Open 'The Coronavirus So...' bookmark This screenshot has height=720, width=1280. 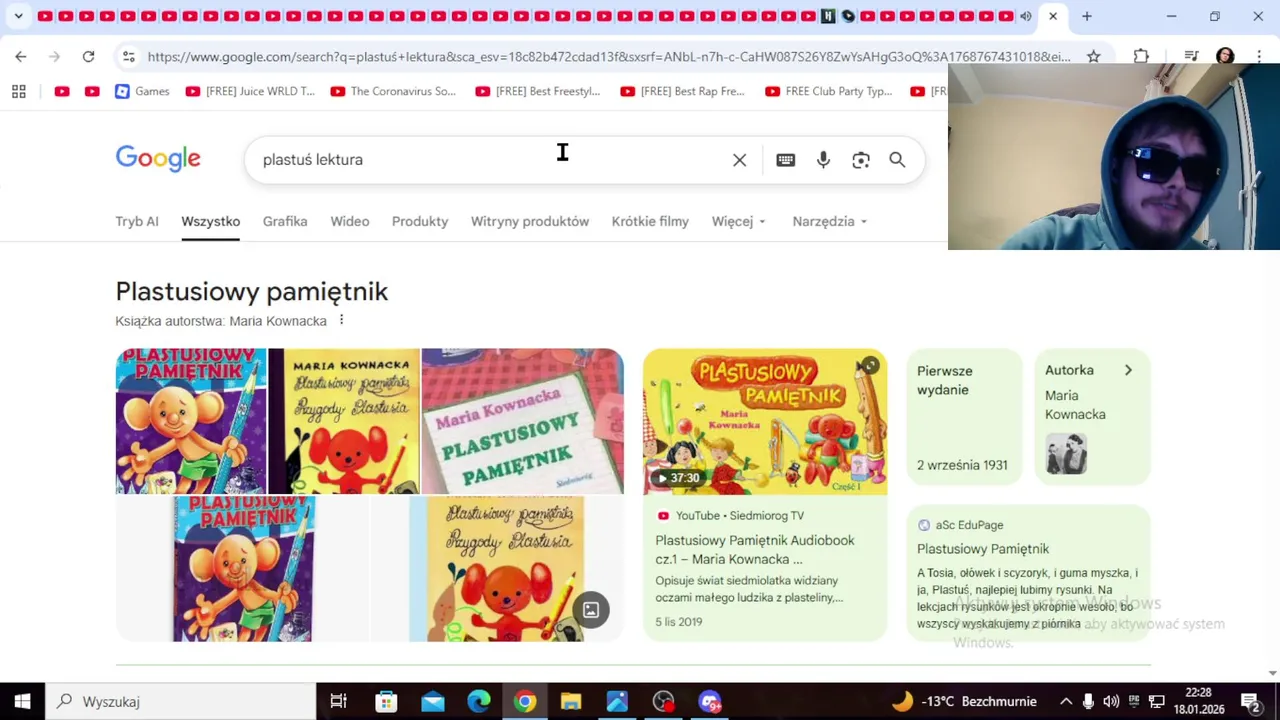click(393, 91)
